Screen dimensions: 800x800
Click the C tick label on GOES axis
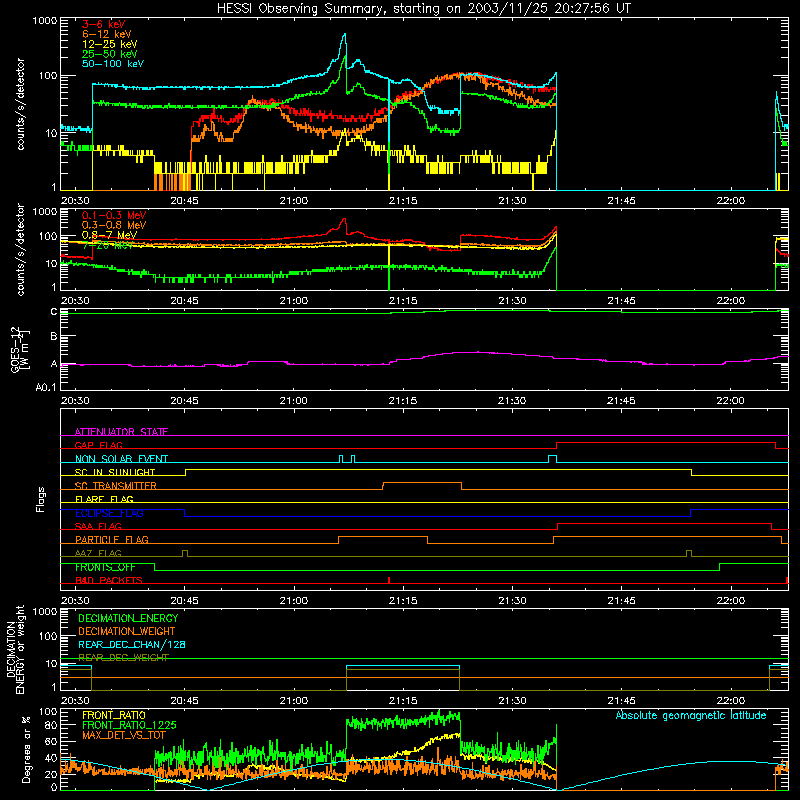click(x=54, y=312)
